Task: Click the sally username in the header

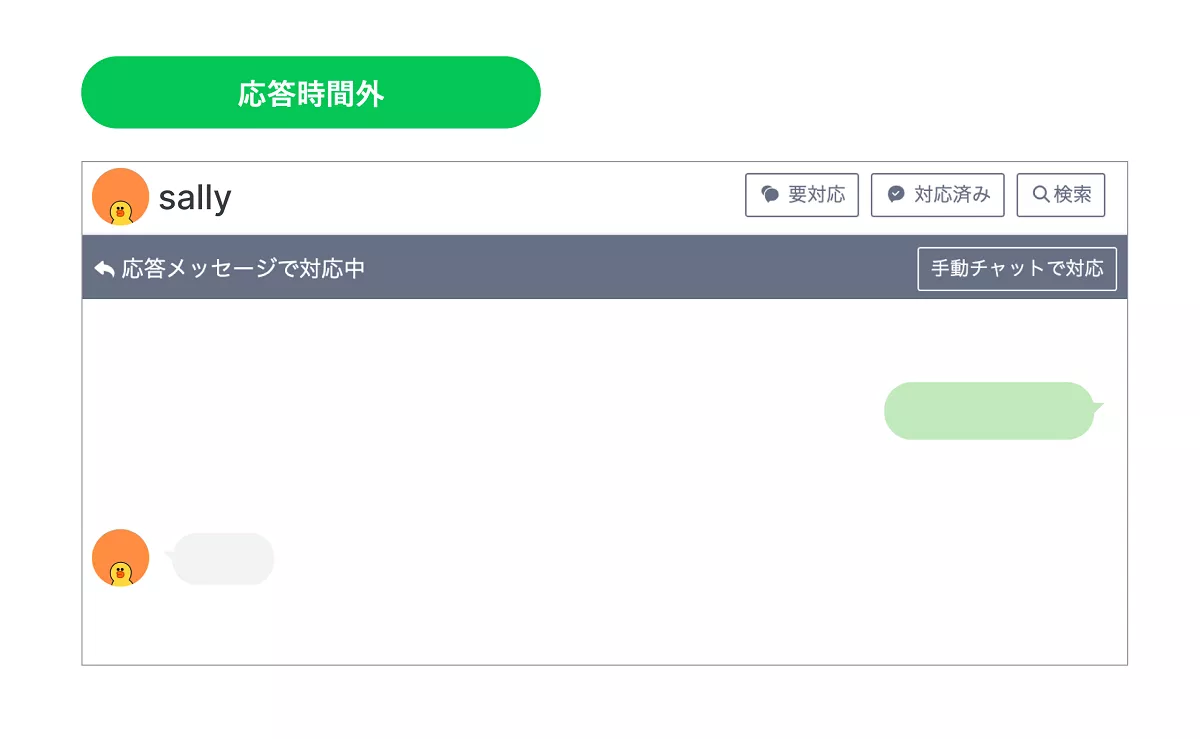Action: click(x=195, y=198)
